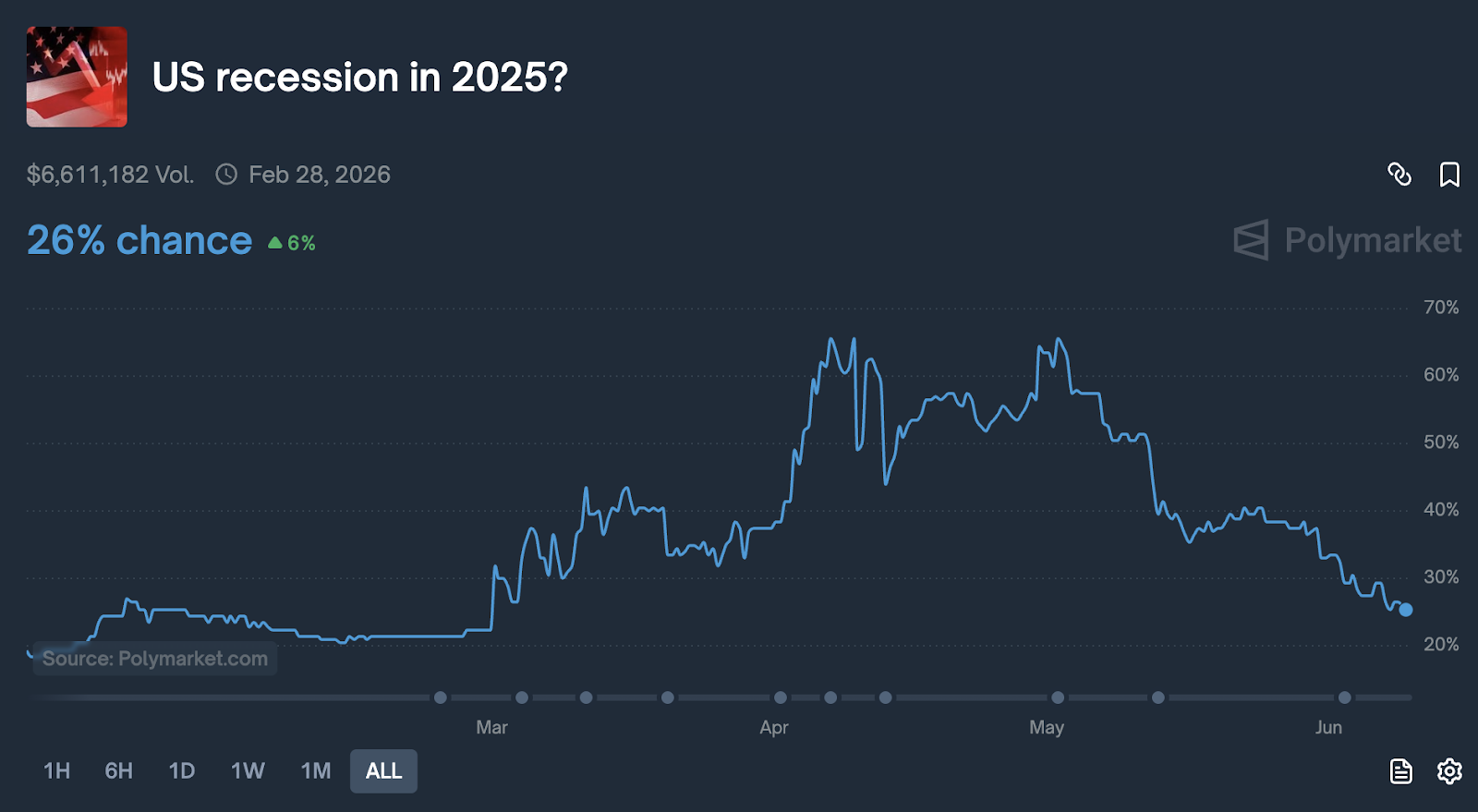The height and width of the screenshot is (812, 1478).
Task: Click the current price dot on chart
Action: point(1405,610)
